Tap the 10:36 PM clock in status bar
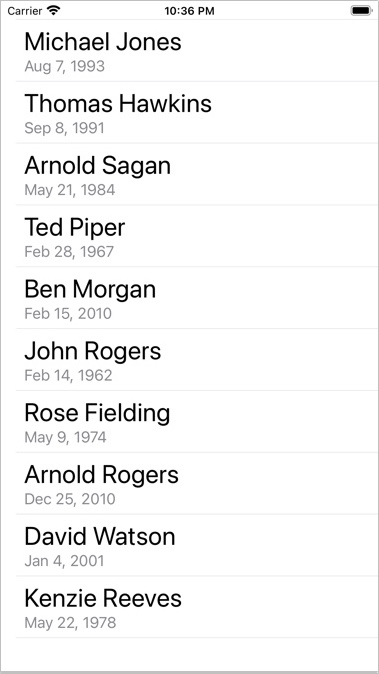 coord(189,11)
